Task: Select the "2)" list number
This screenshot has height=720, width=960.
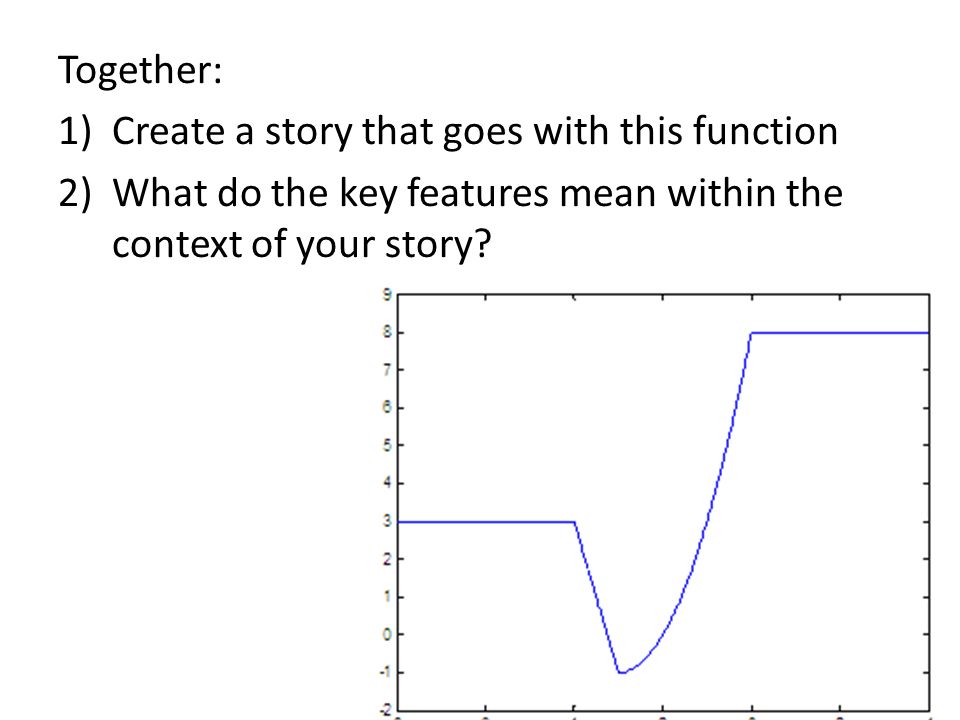Action: pyautogui.click(x=75, y=192)
